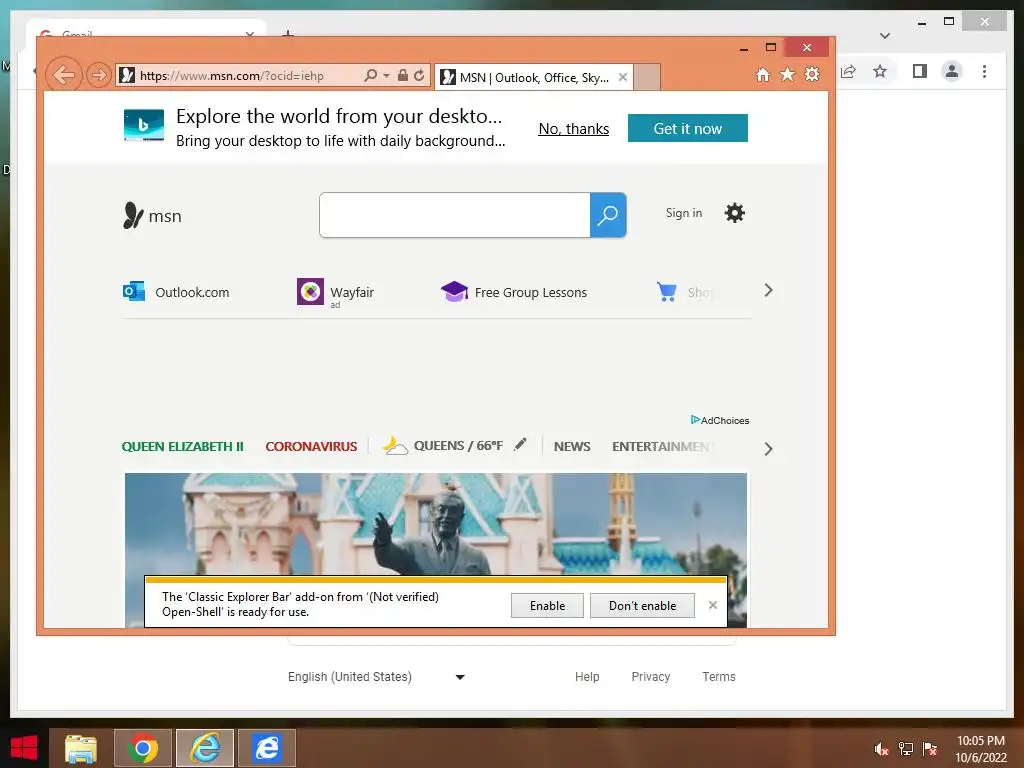Viewport: 1024px width, 768px height.
Task: Click Privacy link in Chrome page
Action: 650,677
